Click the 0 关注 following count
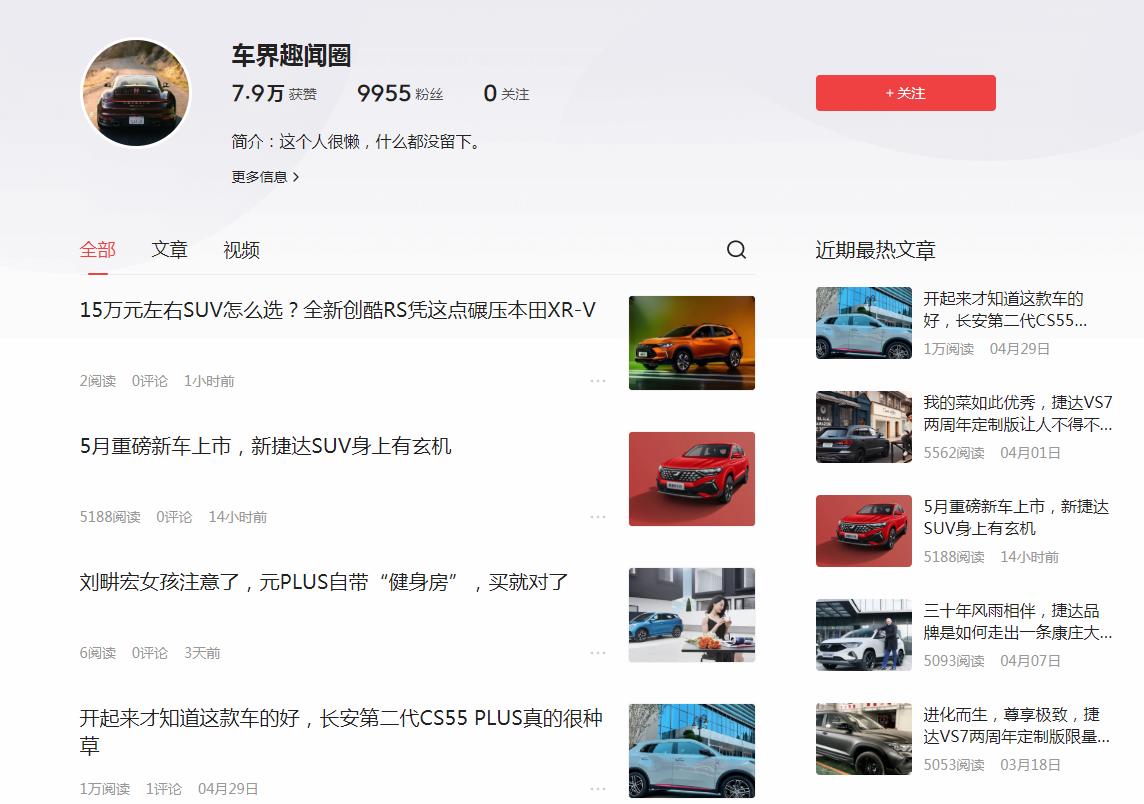The image size is (1144, 804). pos(506,93)
